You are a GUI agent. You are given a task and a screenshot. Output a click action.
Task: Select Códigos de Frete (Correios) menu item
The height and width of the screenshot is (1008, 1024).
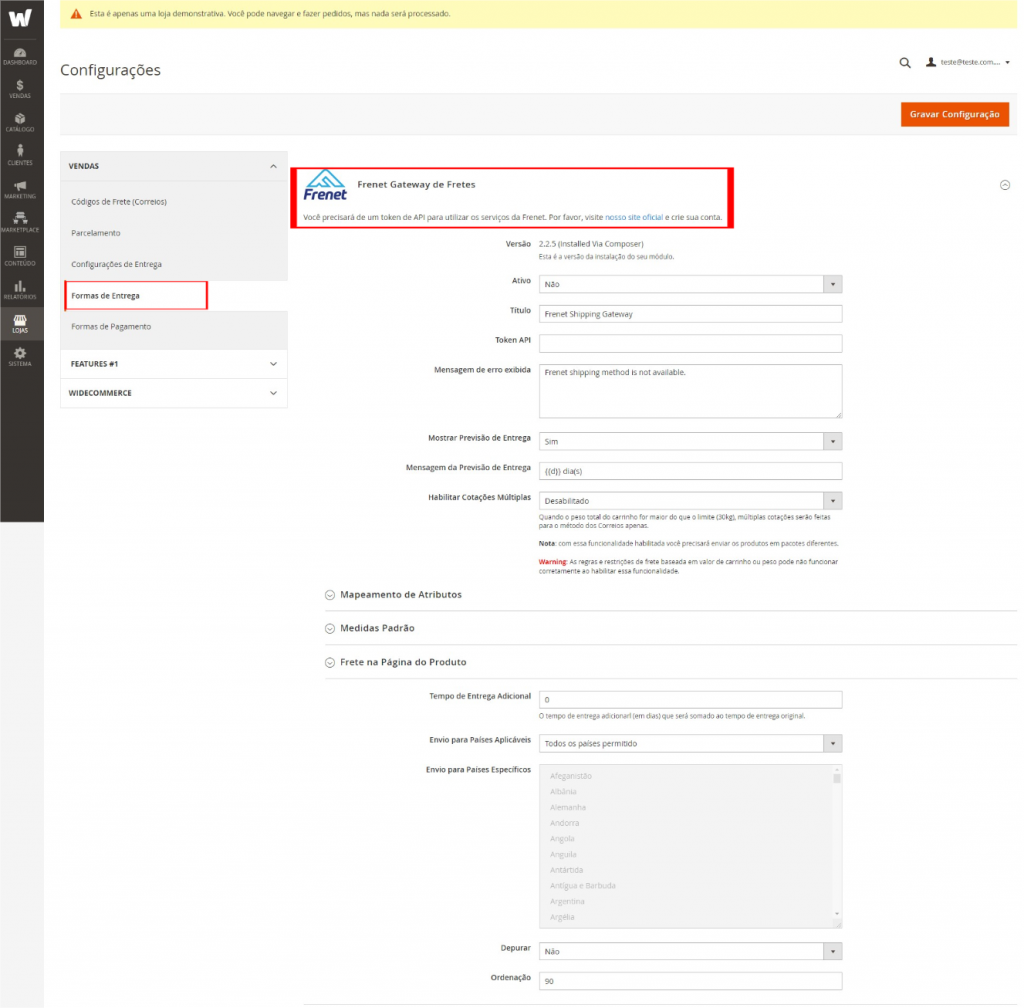119,202
